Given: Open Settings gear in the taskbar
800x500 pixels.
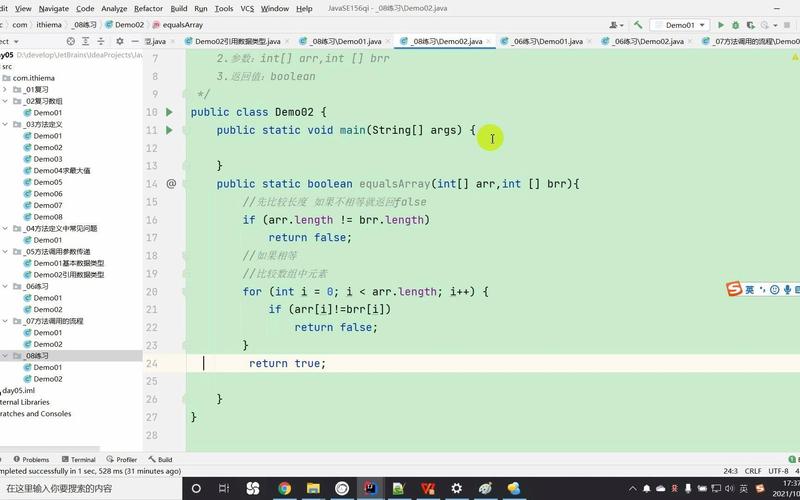Looking at the screenshot, I should coord(456,488).
